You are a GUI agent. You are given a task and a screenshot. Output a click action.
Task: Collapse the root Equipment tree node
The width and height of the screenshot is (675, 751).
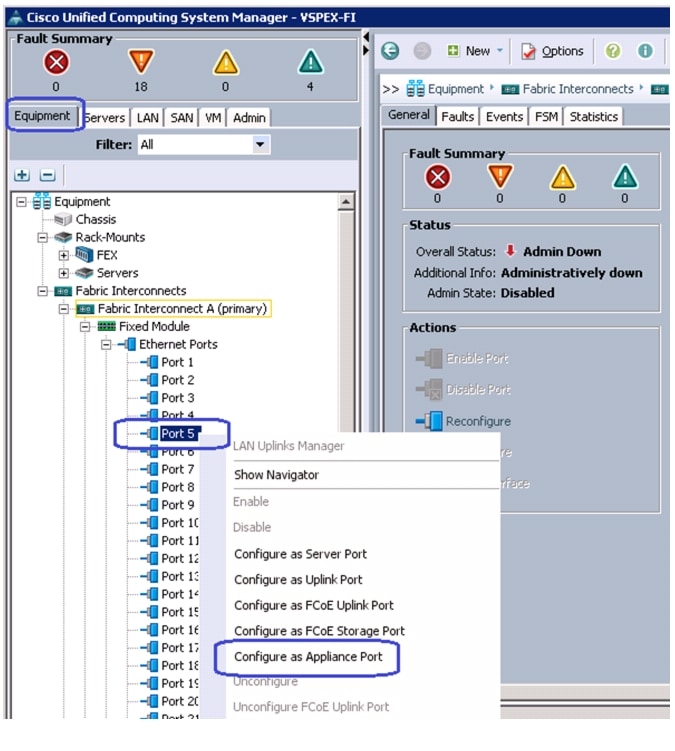[x=21, y=202]
